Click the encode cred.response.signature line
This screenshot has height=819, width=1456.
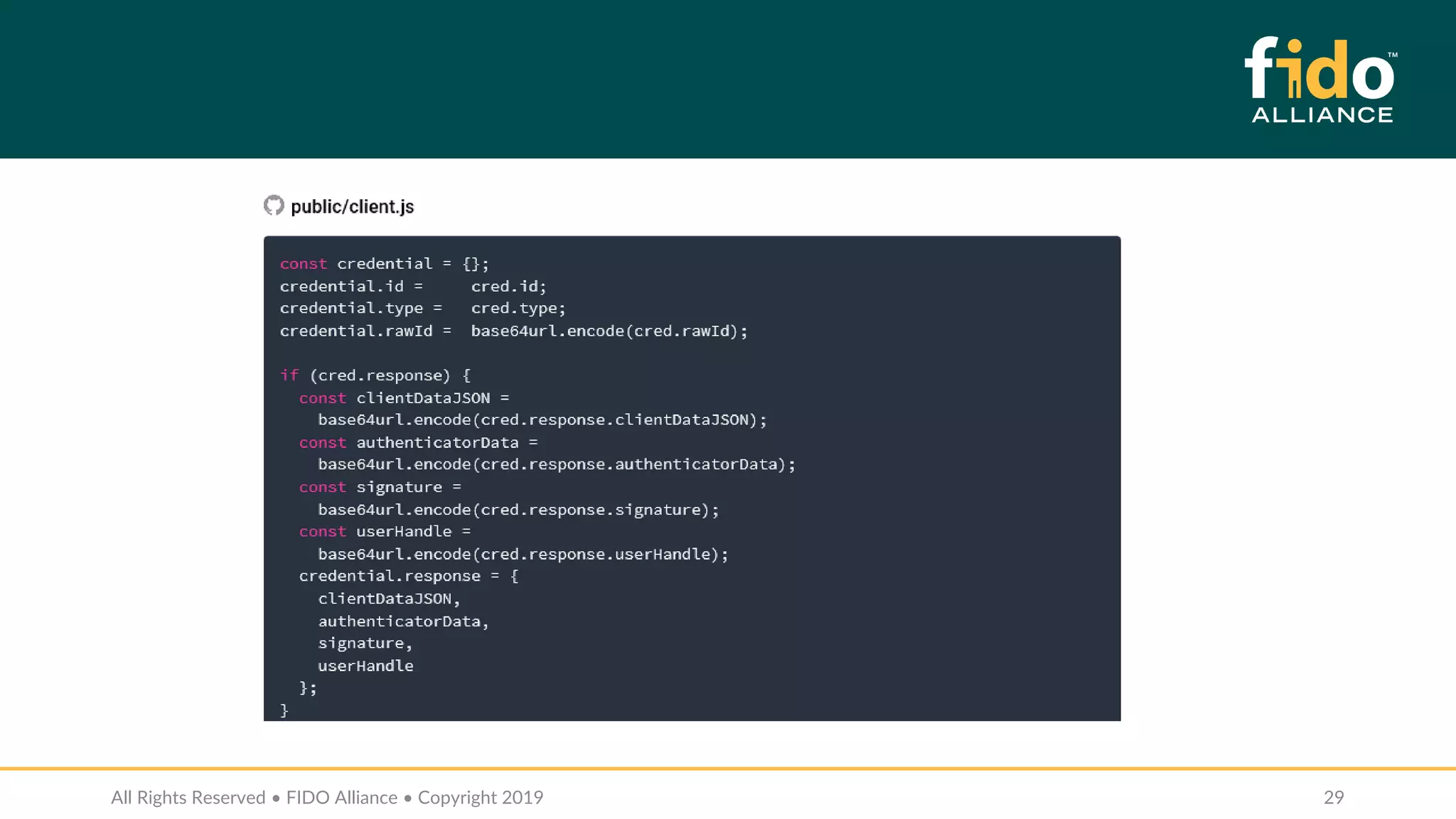pyautogui.click(x=518, y=510)
